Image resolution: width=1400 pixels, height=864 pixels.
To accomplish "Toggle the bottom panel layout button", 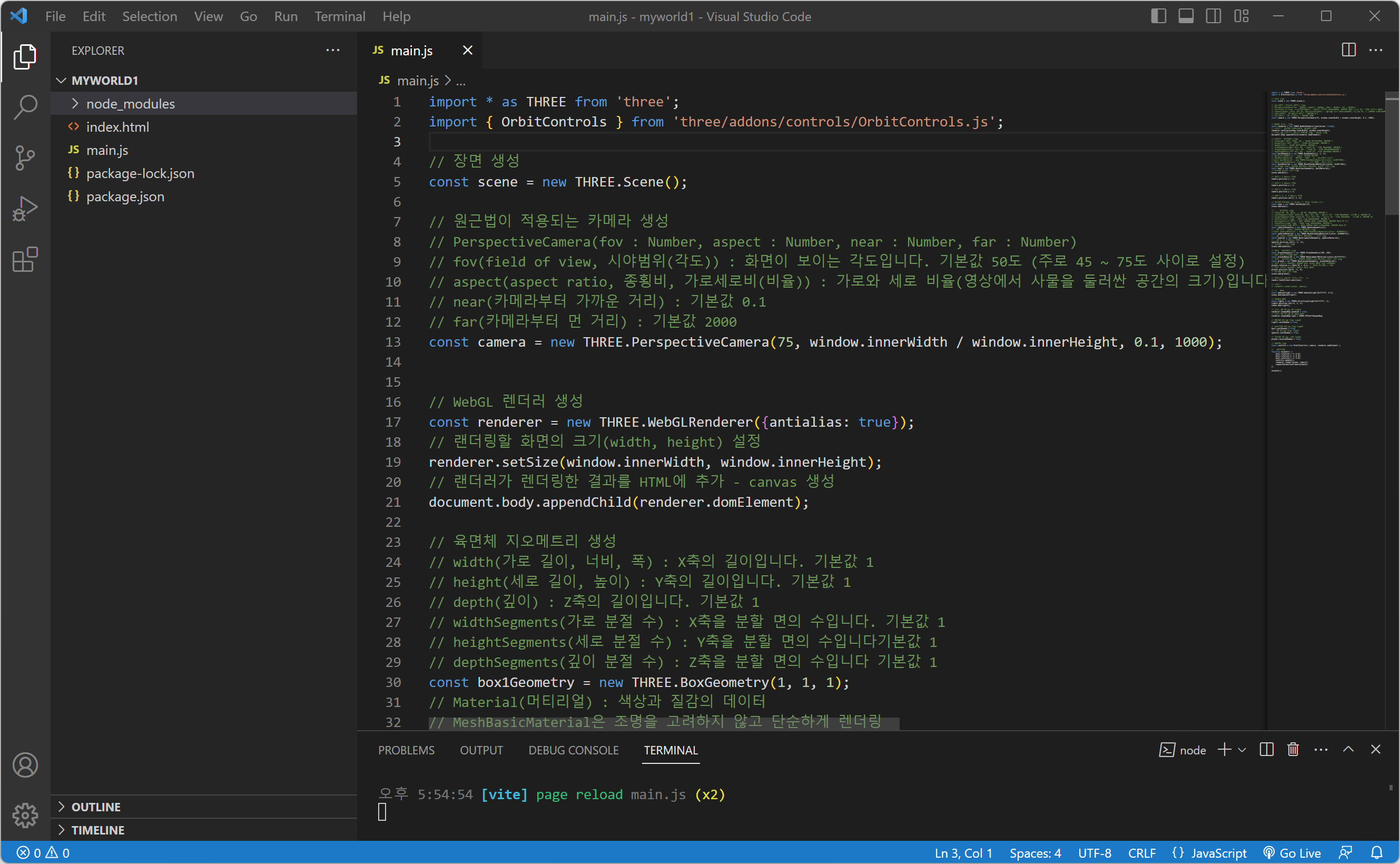I will pos(1186,16).
